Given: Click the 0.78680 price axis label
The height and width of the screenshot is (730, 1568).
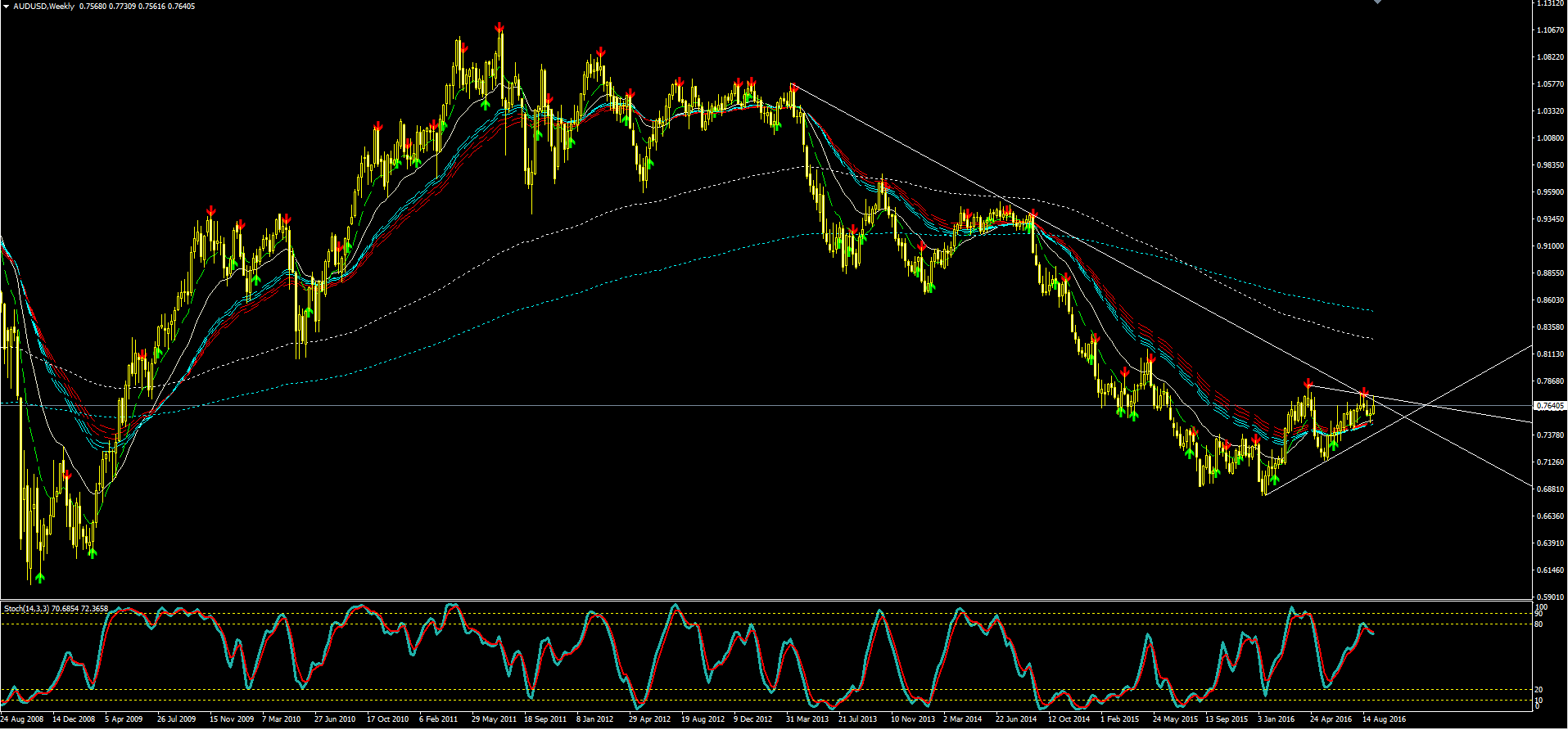Looking at the screenshot, I should tap(1551, 381).
